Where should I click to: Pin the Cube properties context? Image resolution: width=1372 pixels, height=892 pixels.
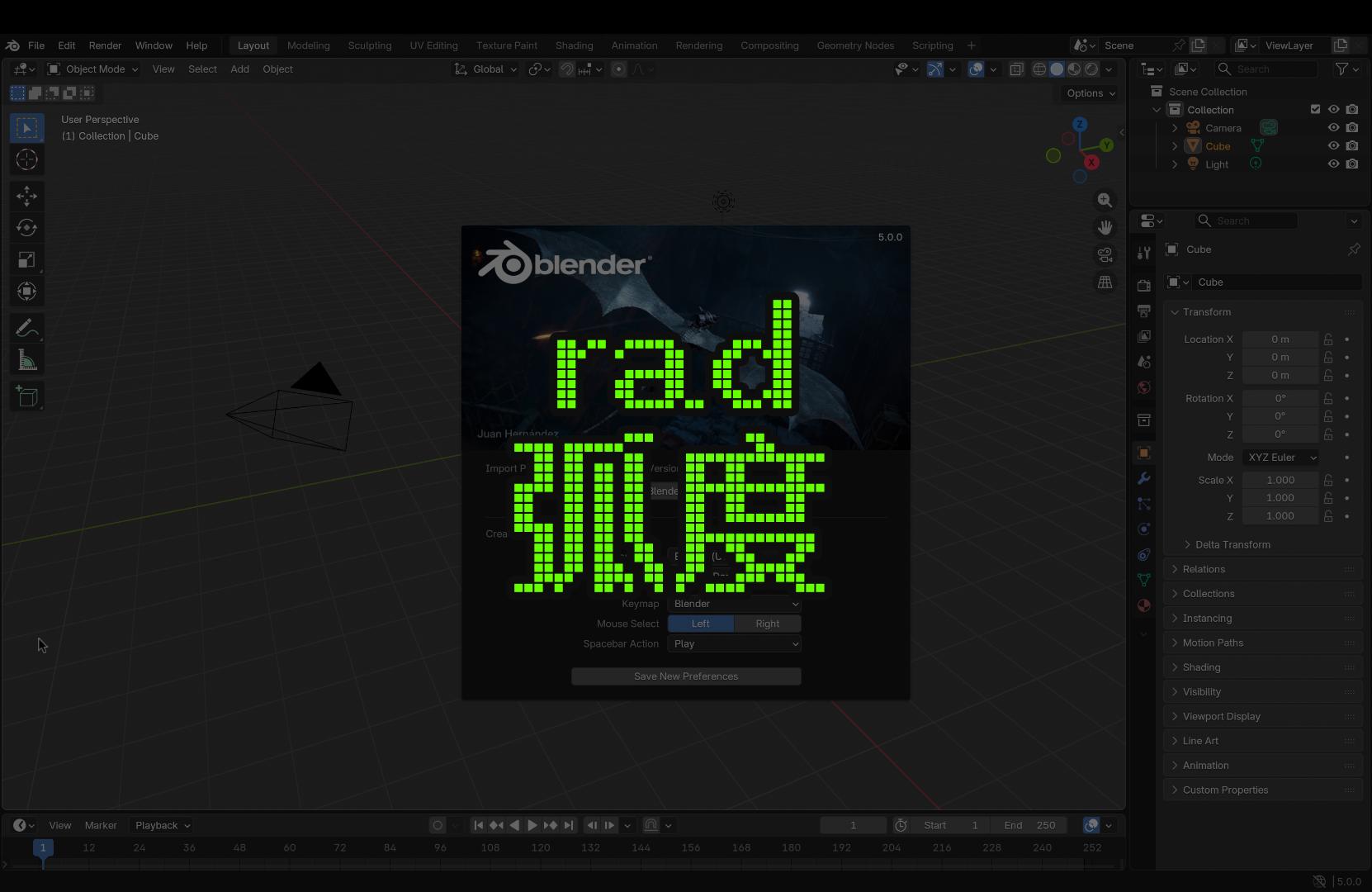1354,249
